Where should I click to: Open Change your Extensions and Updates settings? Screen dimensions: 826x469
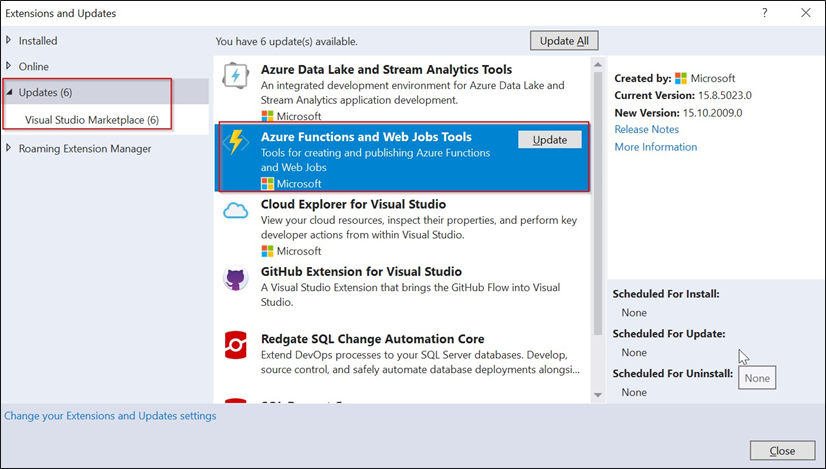(110, 416)
